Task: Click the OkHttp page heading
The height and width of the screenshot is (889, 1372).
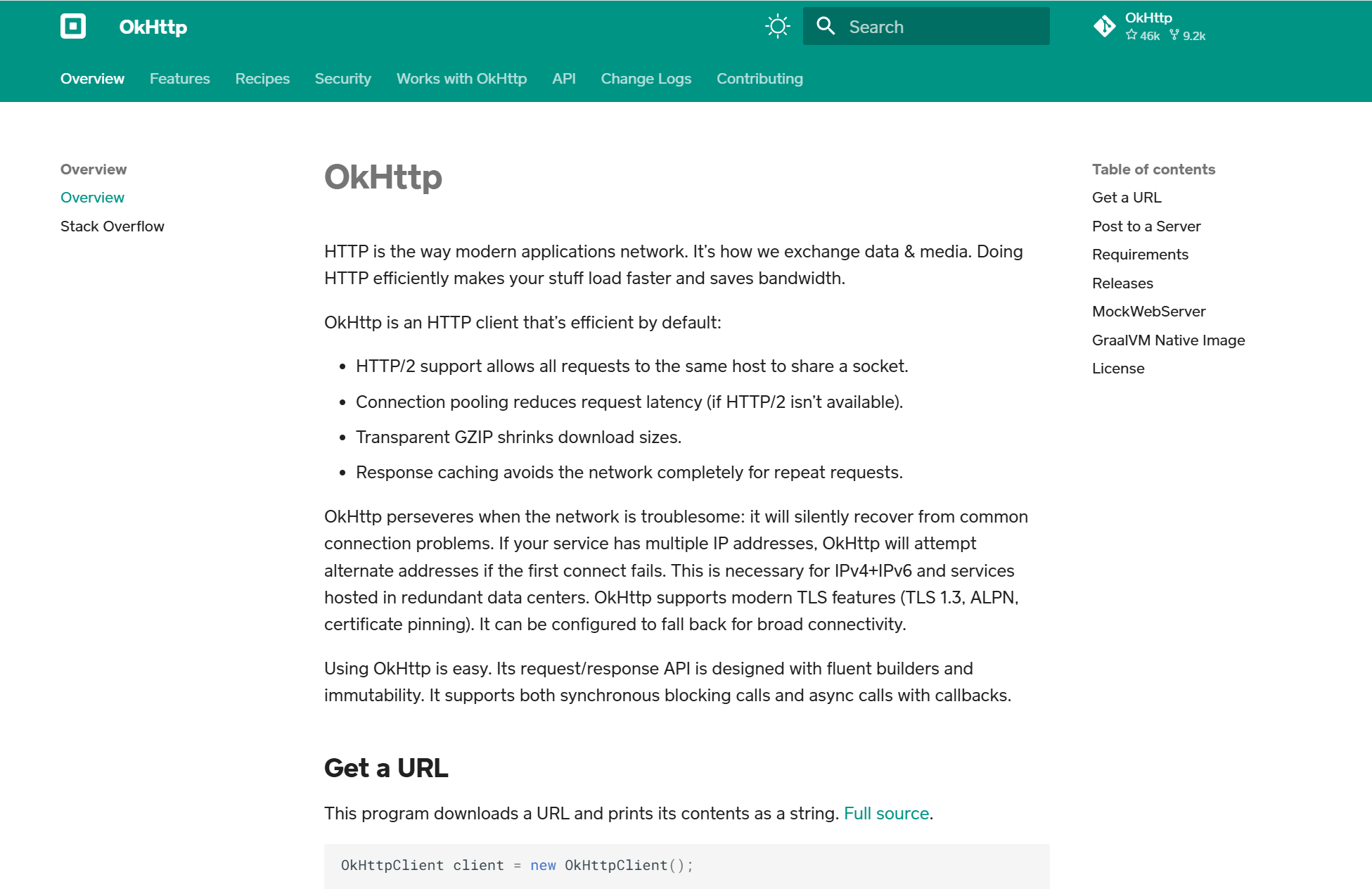Action: pyautogui.click(x=383, y=177)
